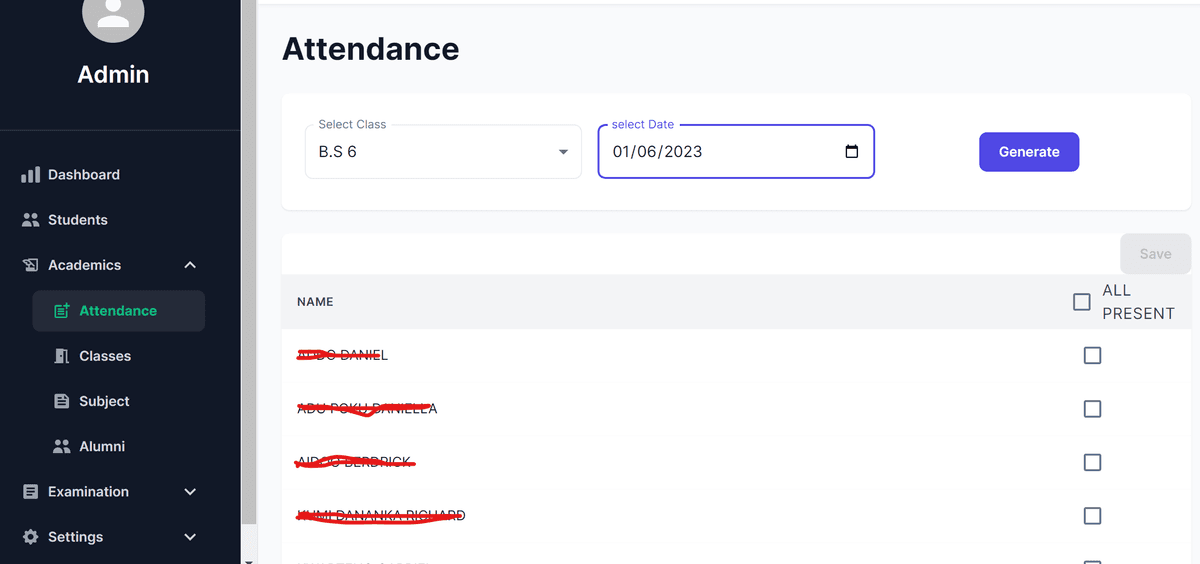This screenshot has width=1200, height=564.
Task: Click the Subject document icon
Action: pyautogui.click(x=61, y=401)
